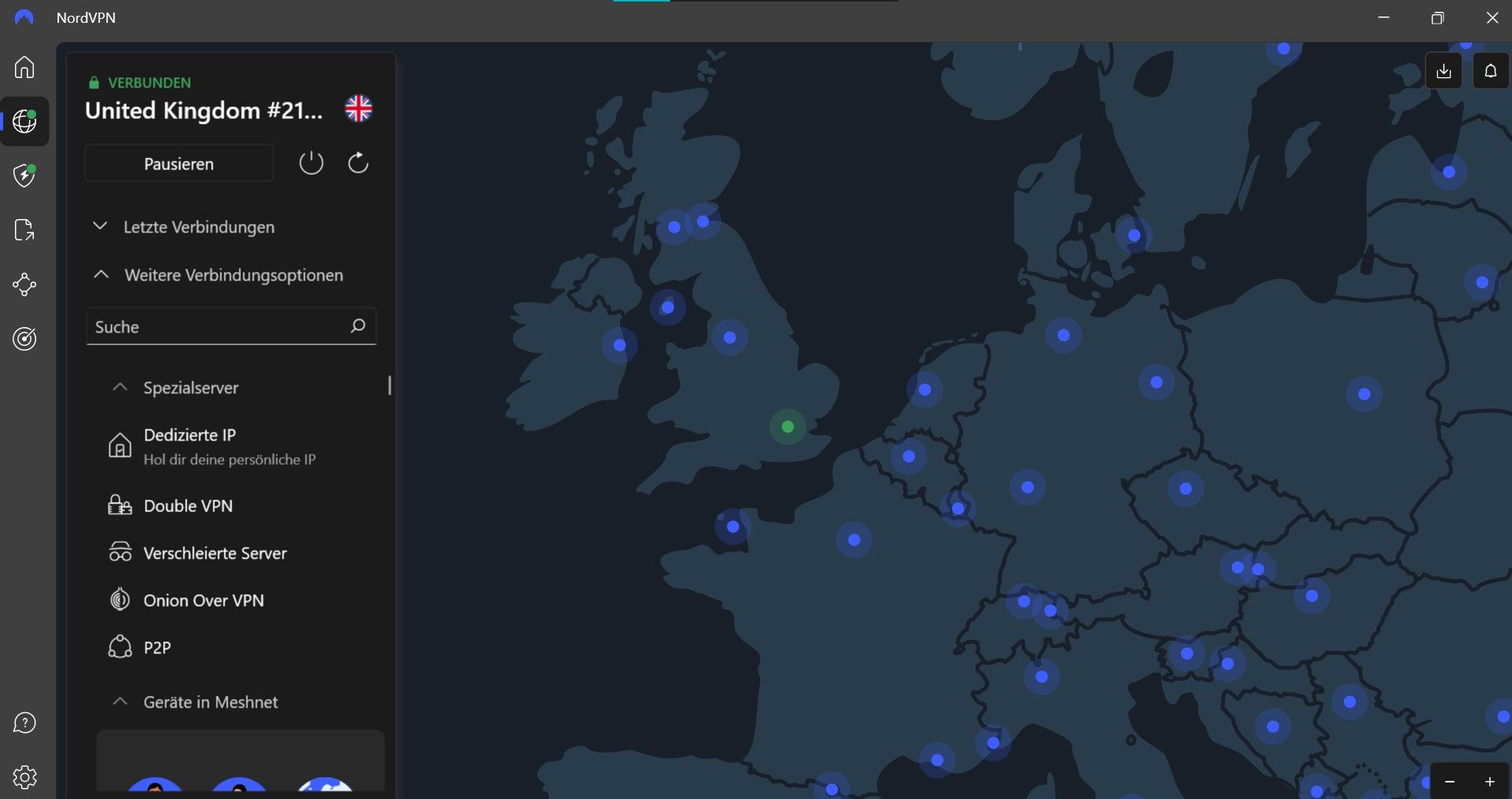Click the Frankfurt server dot on map
The height and width of the screenshot is (799, 1512).
tap(1028, 487)
